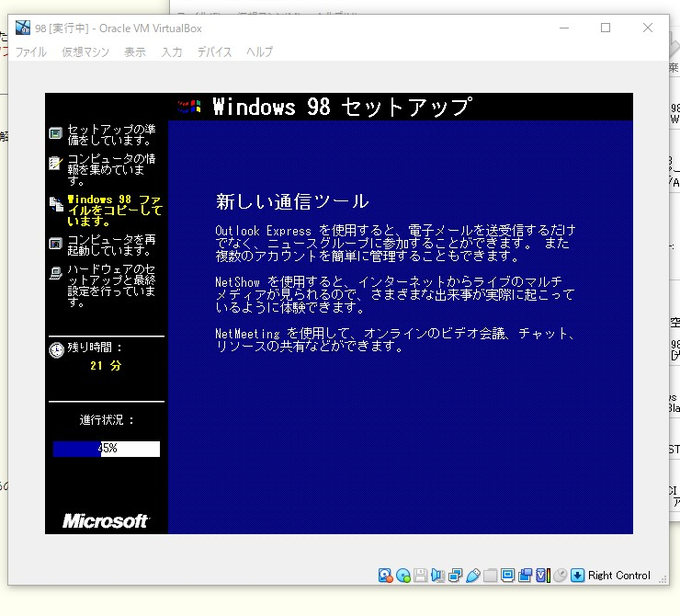This screenshot has height=616, width=680.
Task: Click the window resize grip corner
Action: point(662,580)
